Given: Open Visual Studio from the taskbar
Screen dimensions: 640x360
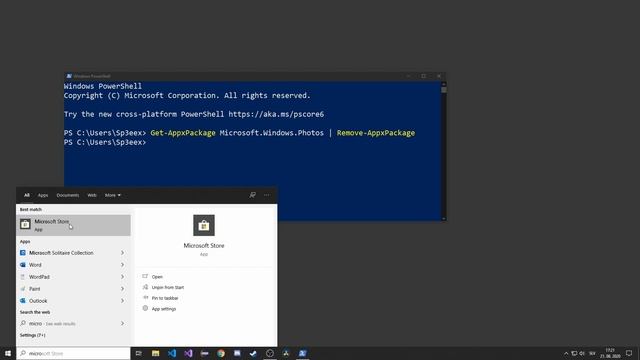Looking at the screenshot, I should coord(188,353).
